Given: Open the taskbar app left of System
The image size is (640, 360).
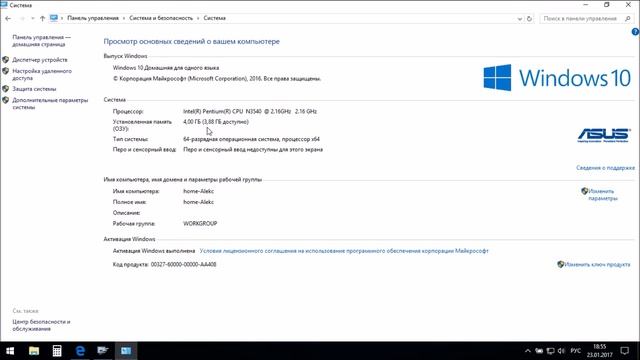Looking at the screenshot, I should tap(103, 351).
